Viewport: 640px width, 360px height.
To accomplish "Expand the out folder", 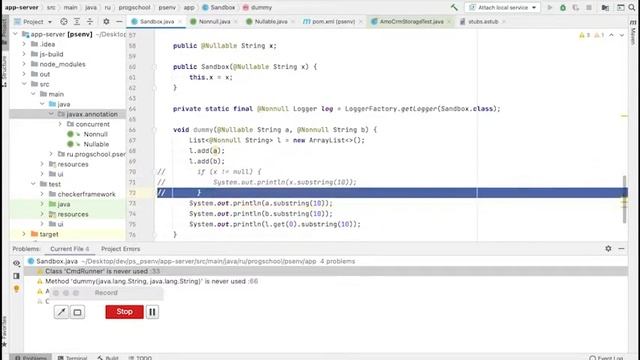I will pos(24,74).
